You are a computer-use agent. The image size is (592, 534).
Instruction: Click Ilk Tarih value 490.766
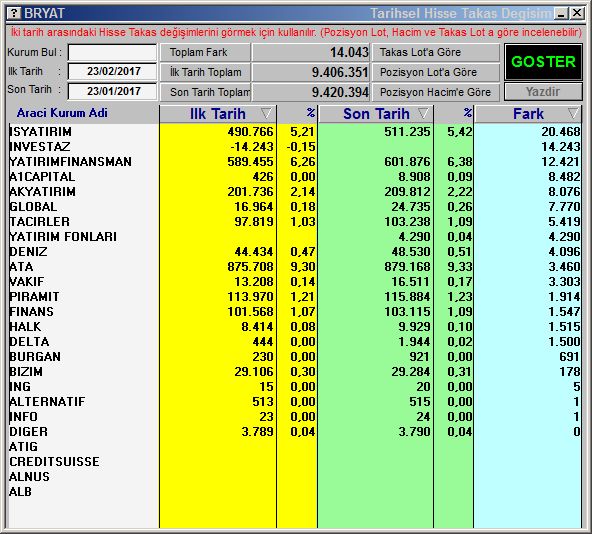tap(250, 132)
